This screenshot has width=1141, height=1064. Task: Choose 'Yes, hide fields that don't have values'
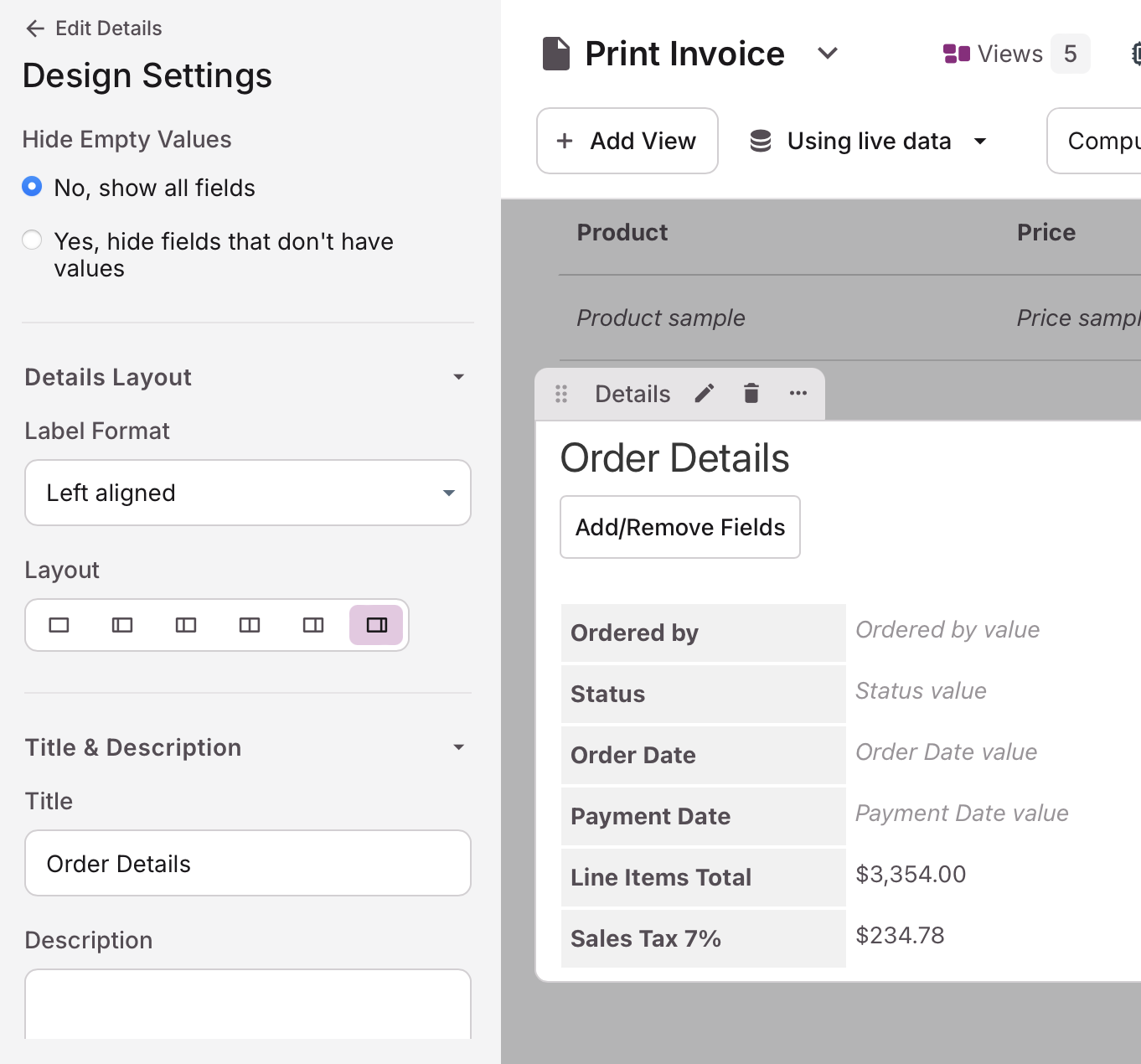point(32,240)
